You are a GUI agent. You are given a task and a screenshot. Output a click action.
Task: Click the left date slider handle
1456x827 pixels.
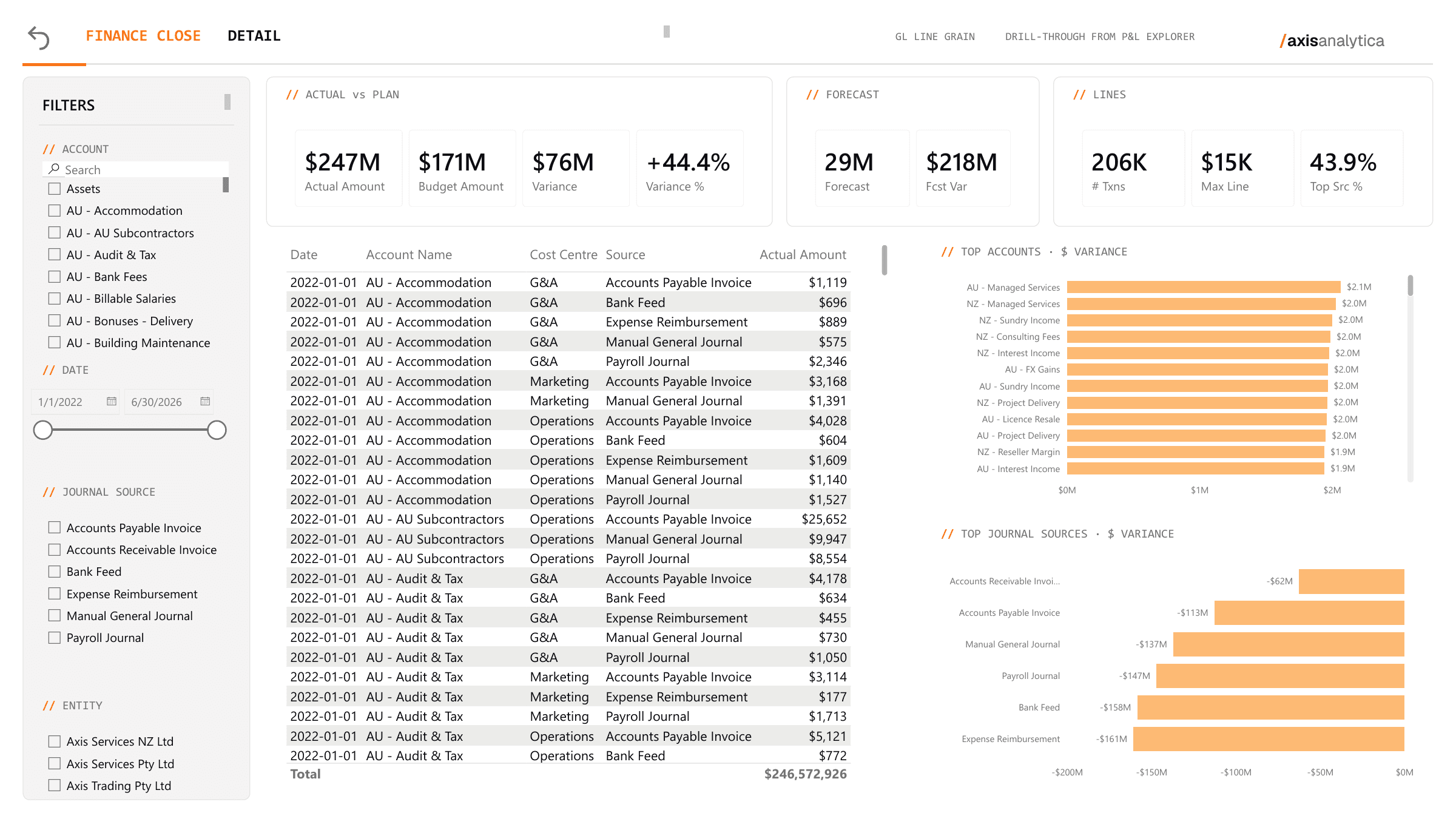43,430
